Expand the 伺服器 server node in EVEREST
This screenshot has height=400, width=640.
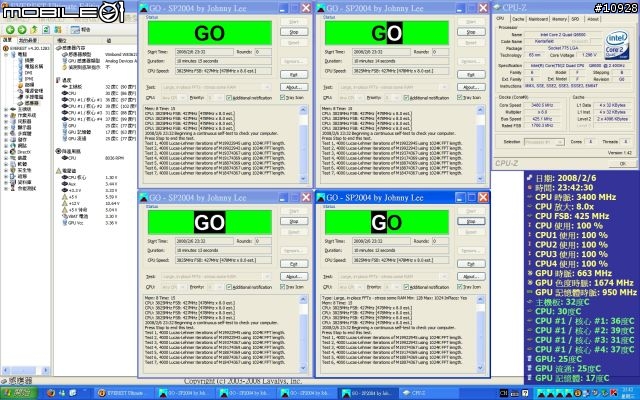6,121
